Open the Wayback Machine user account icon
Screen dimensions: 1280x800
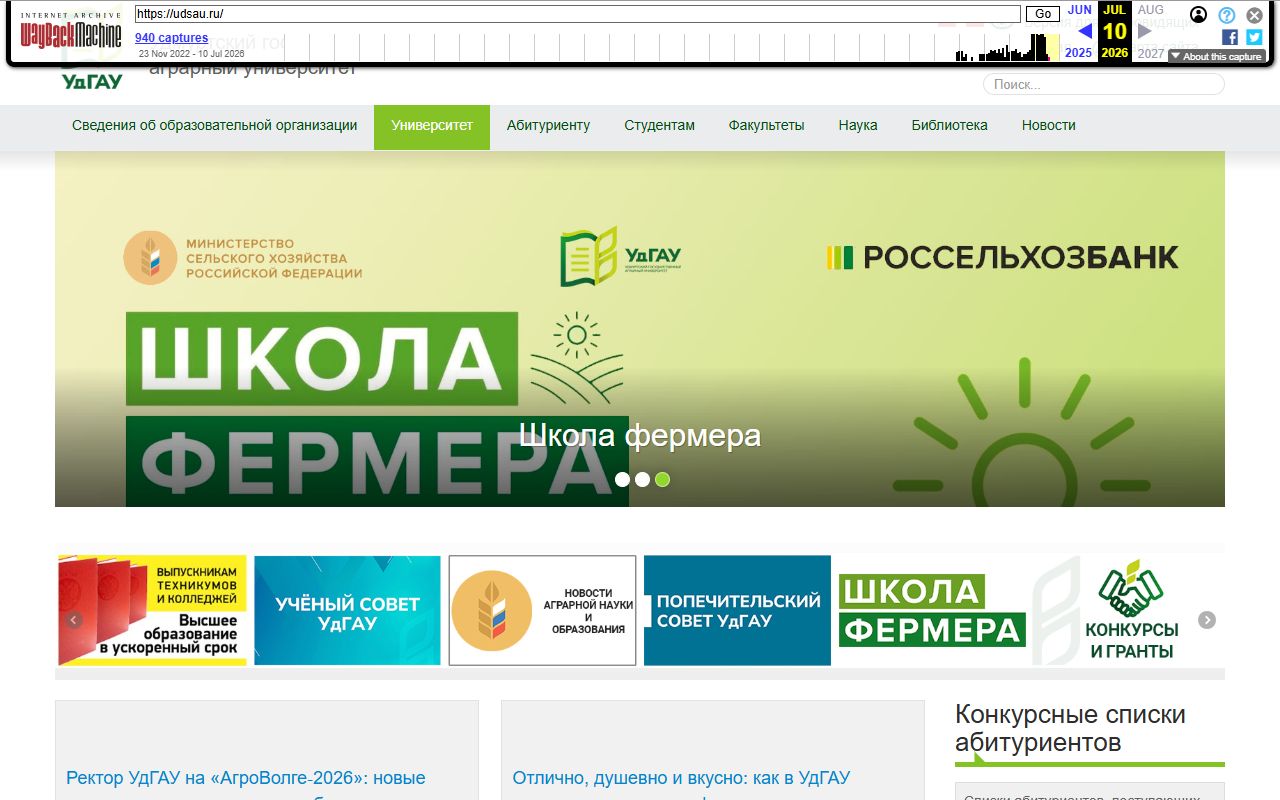point(1198,15)
